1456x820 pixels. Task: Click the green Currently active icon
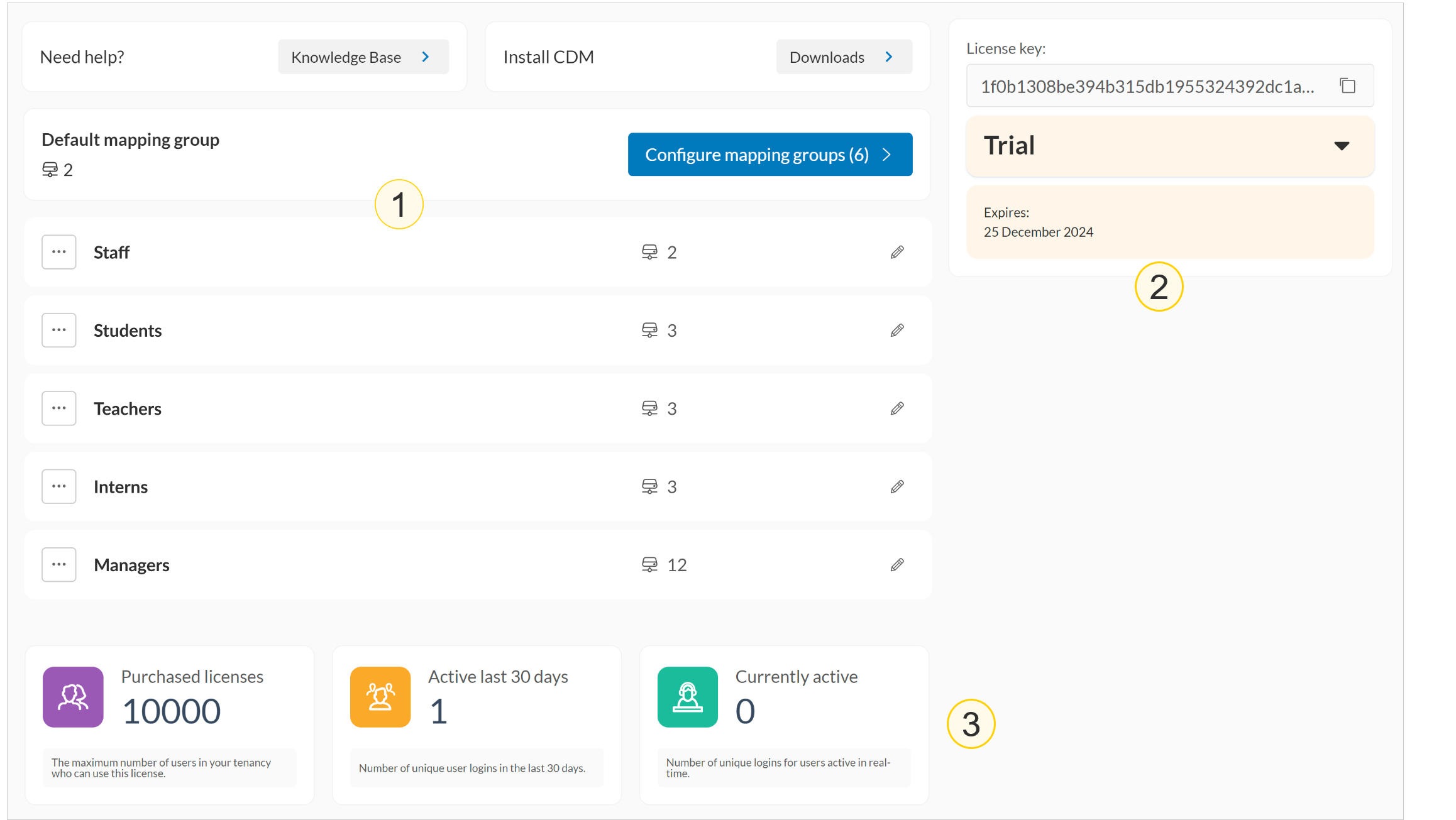tap(687, 697)
